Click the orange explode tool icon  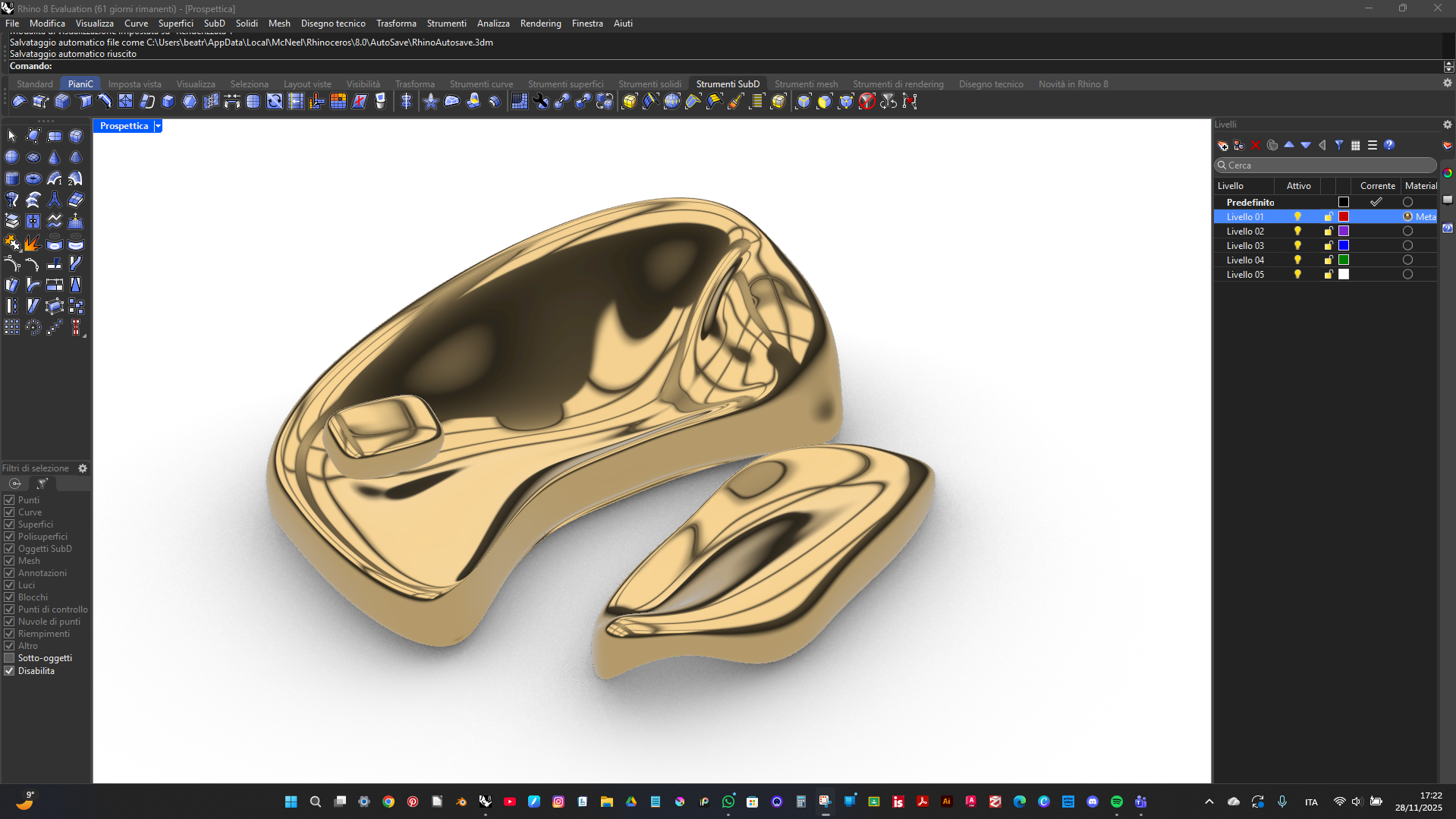[x=33, y=243]
